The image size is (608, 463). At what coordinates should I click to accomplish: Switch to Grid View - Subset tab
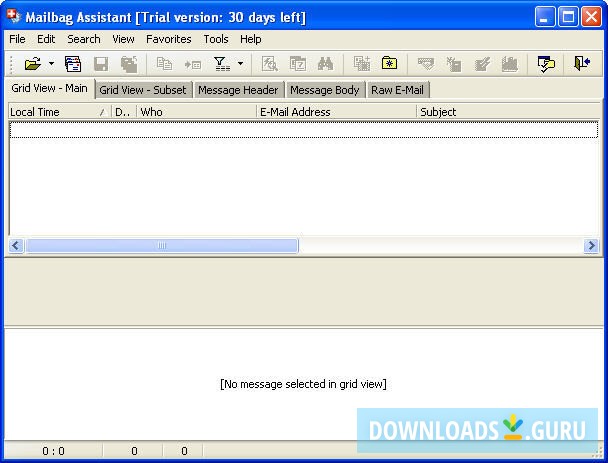tap(143, 90)
